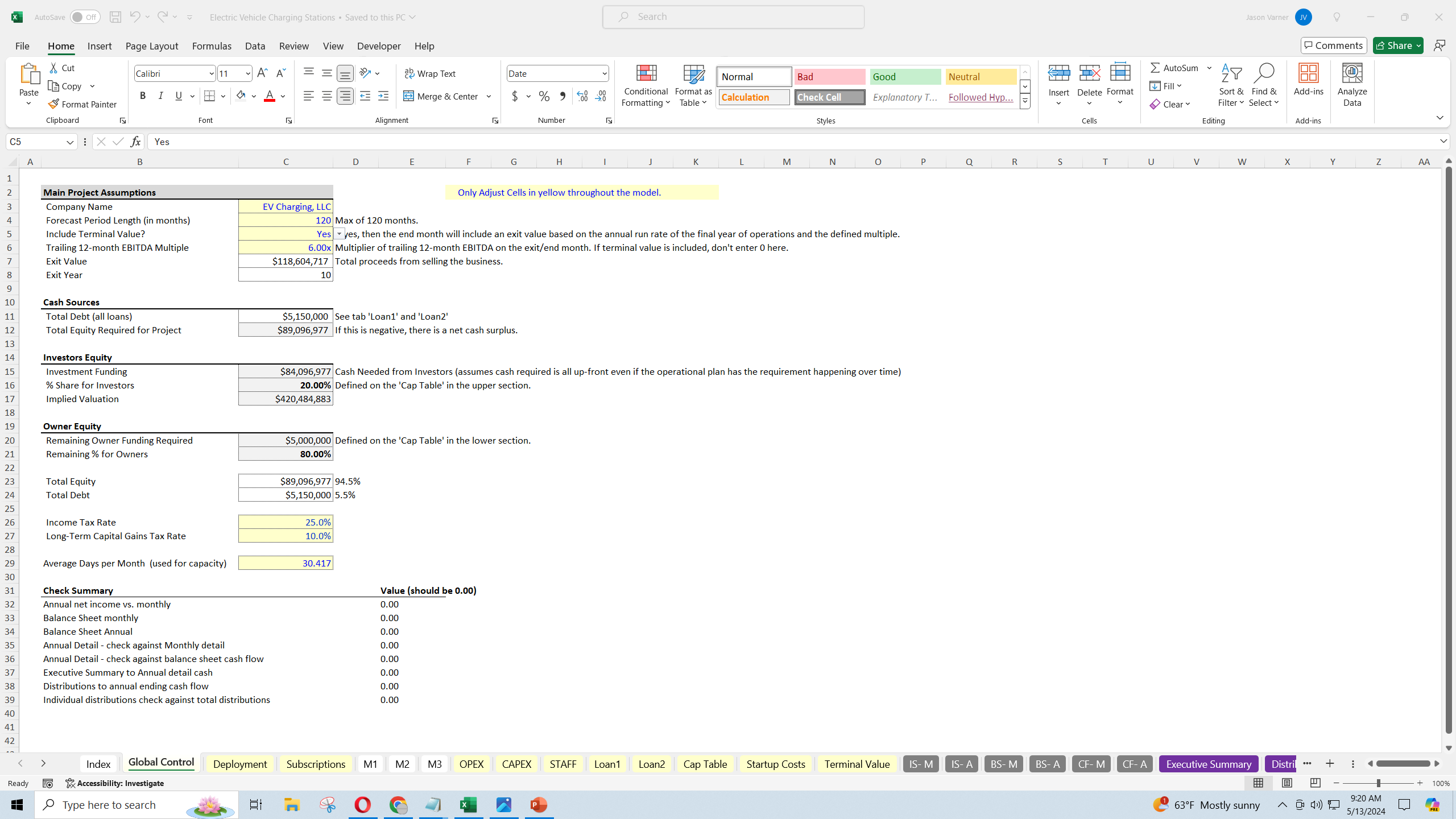Viewport: 1456px width, 819px height.
Task: Click the Insert Function fx icon
Action: pyautogui.click(x=135, y=142)
